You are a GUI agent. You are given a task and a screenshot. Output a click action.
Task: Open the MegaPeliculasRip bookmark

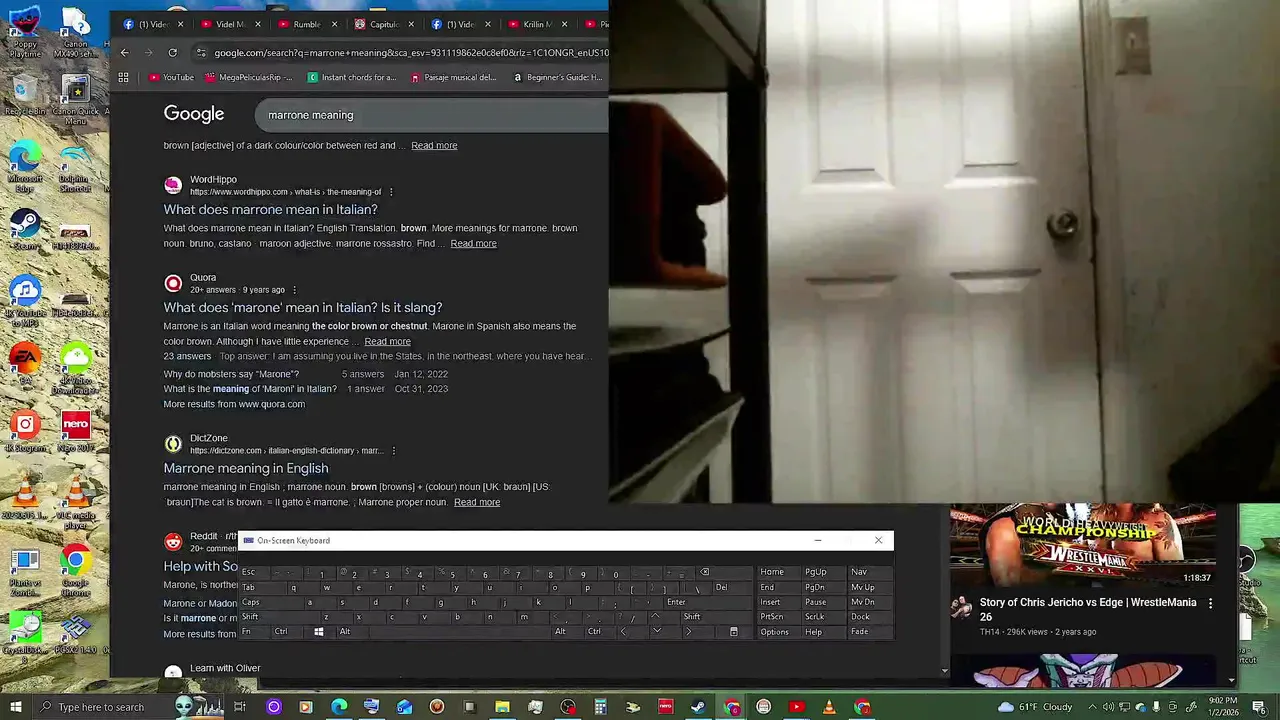(x=249, y=77)
